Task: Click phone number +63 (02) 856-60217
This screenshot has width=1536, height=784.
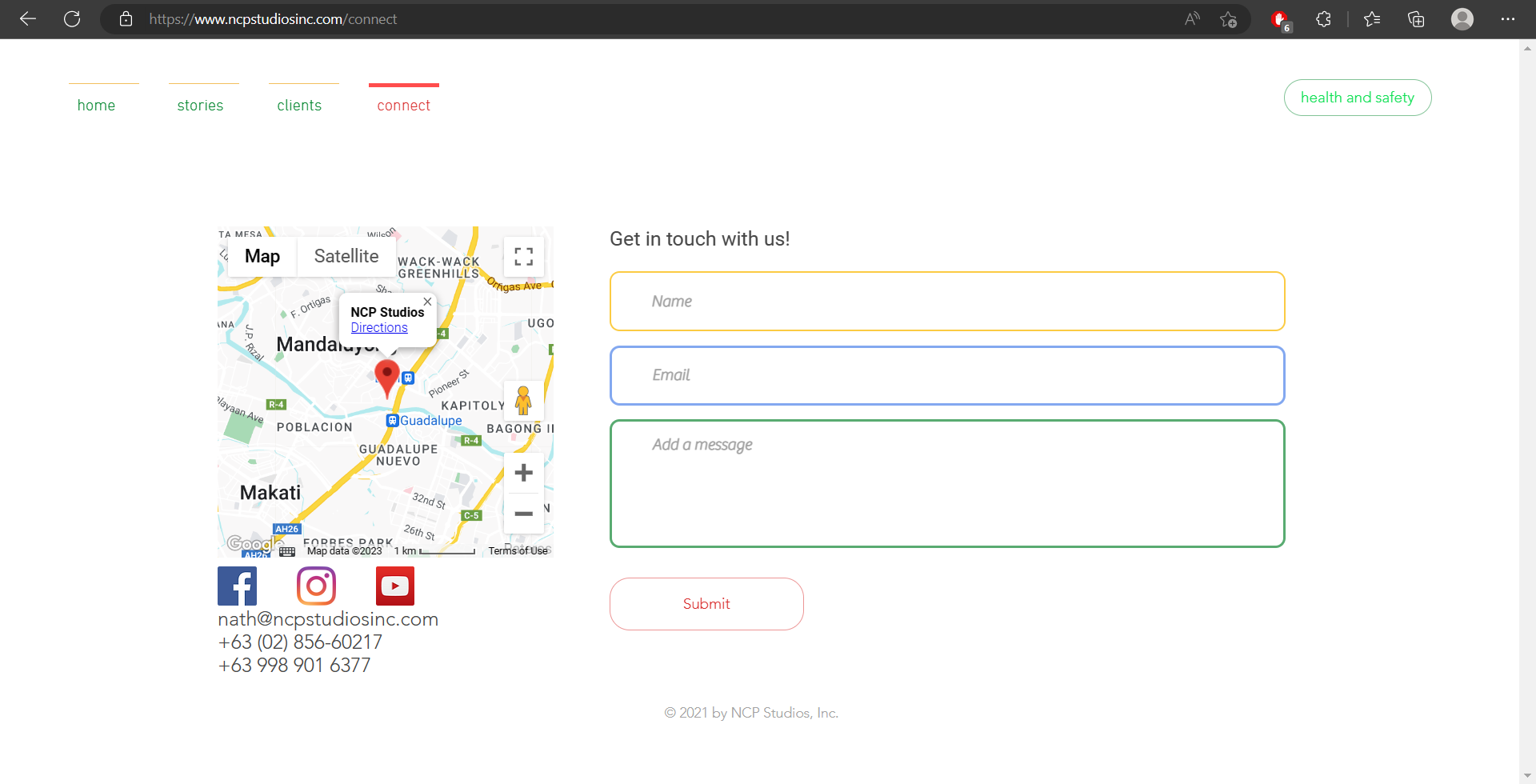Action: [x=300, y=642]
